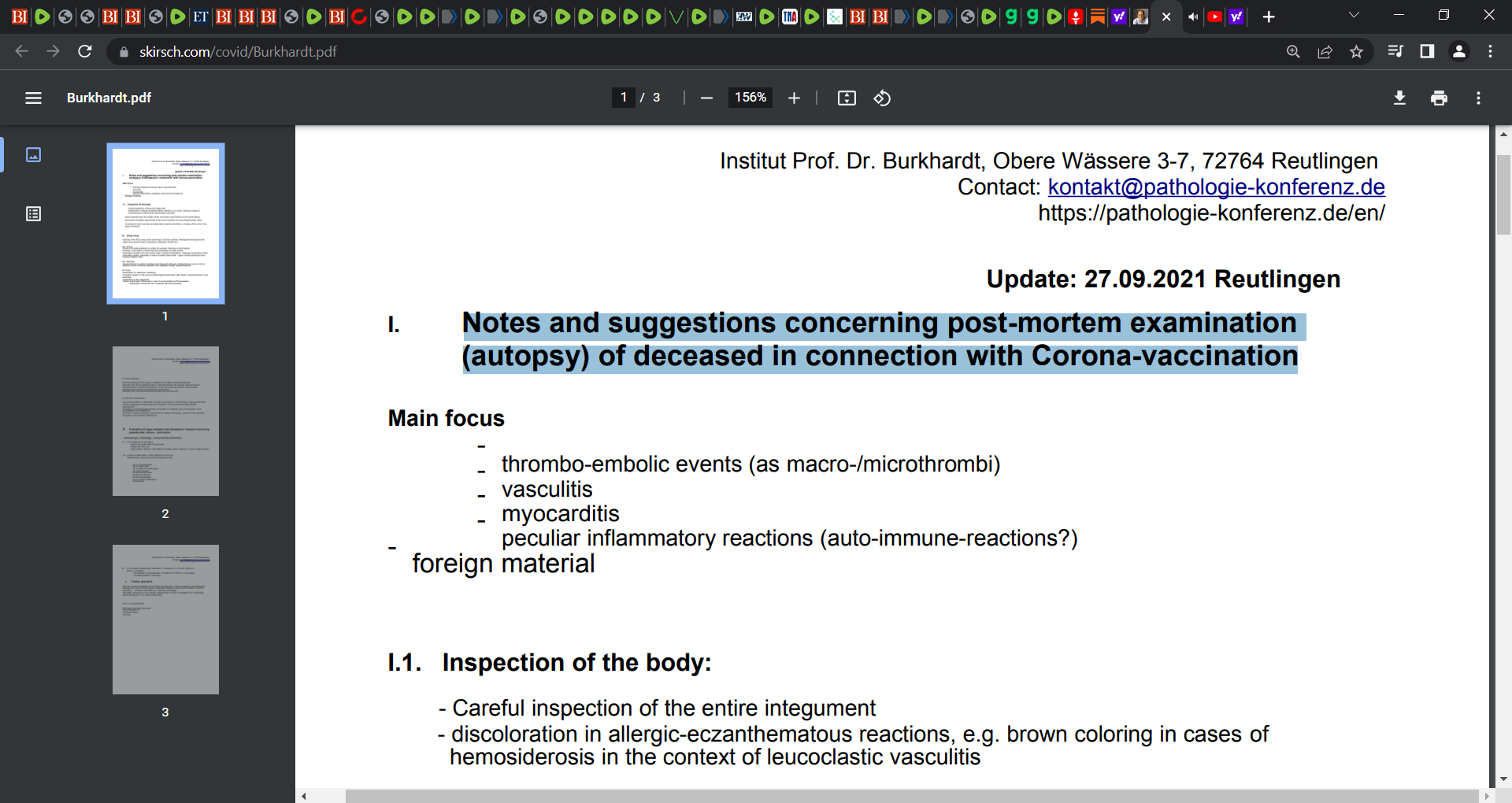This screenshot has height=803, width=1512.
Task: Click the 'foreign material' text
Action: [503, 564]
